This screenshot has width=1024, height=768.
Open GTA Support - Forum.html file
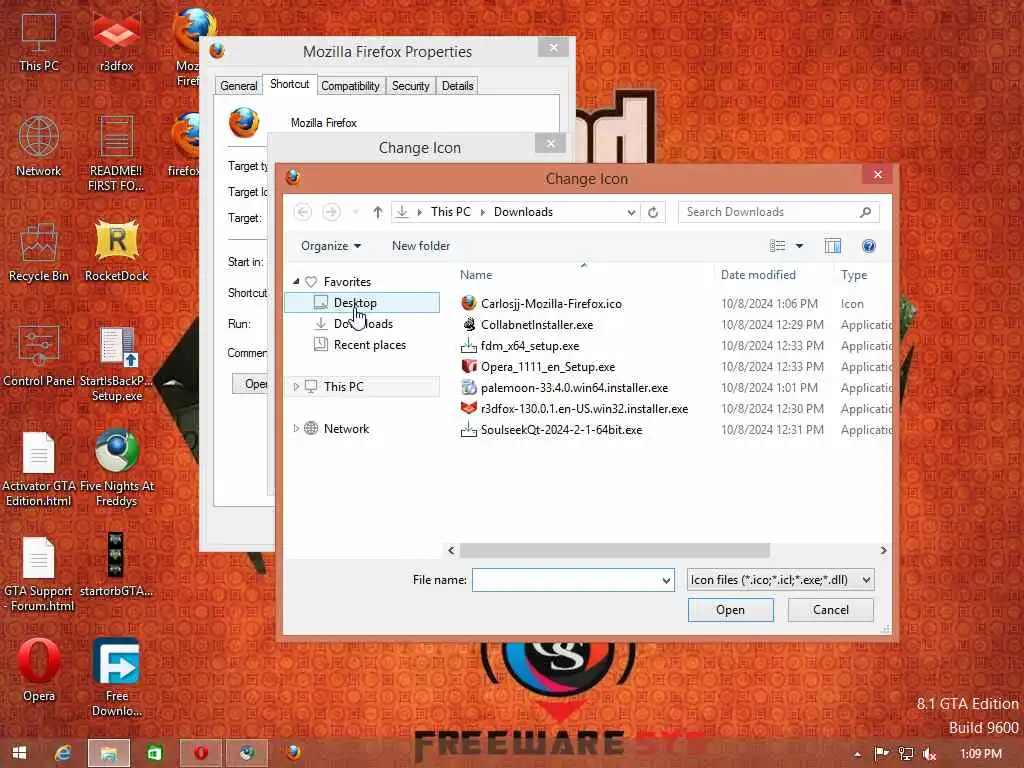pos(39,574)
